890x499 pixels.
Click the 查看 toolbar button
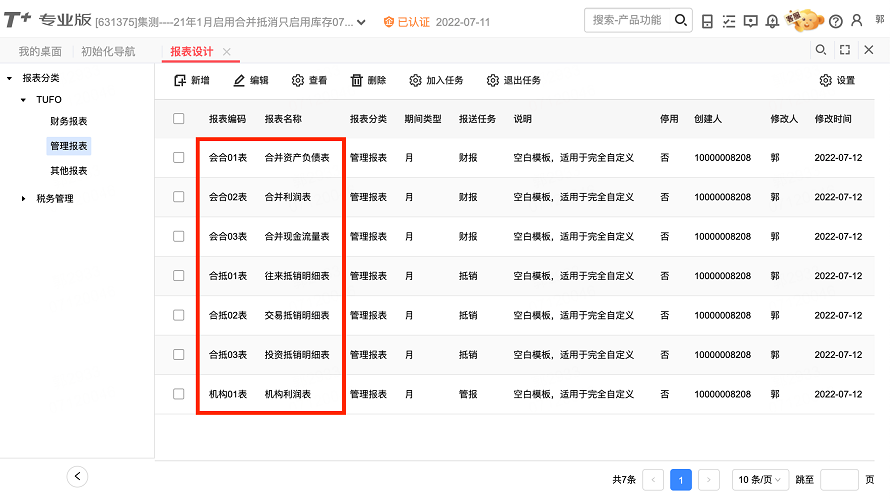(309, 81)
